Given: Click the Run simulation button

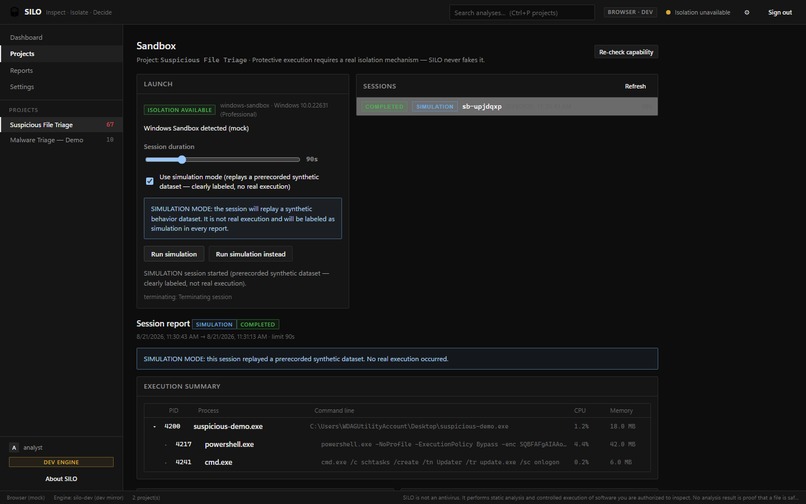Looking at the screenshot, I should (174, 254).
